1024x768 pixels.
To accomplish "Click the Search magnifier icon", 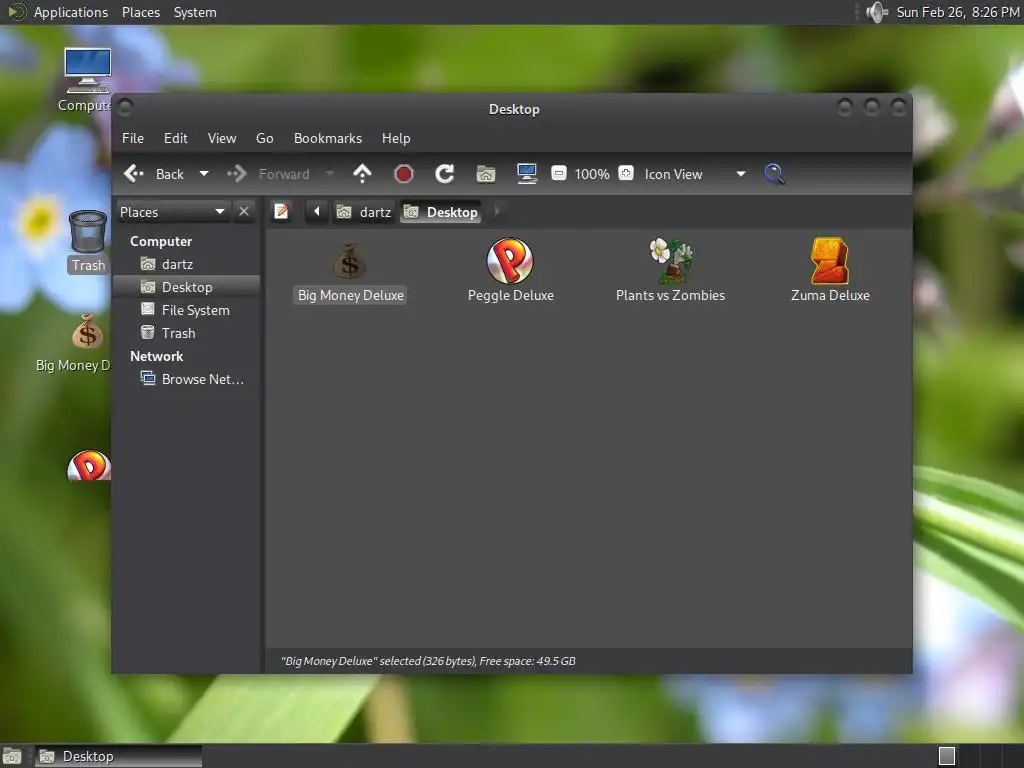I will [x=774, y=174].
